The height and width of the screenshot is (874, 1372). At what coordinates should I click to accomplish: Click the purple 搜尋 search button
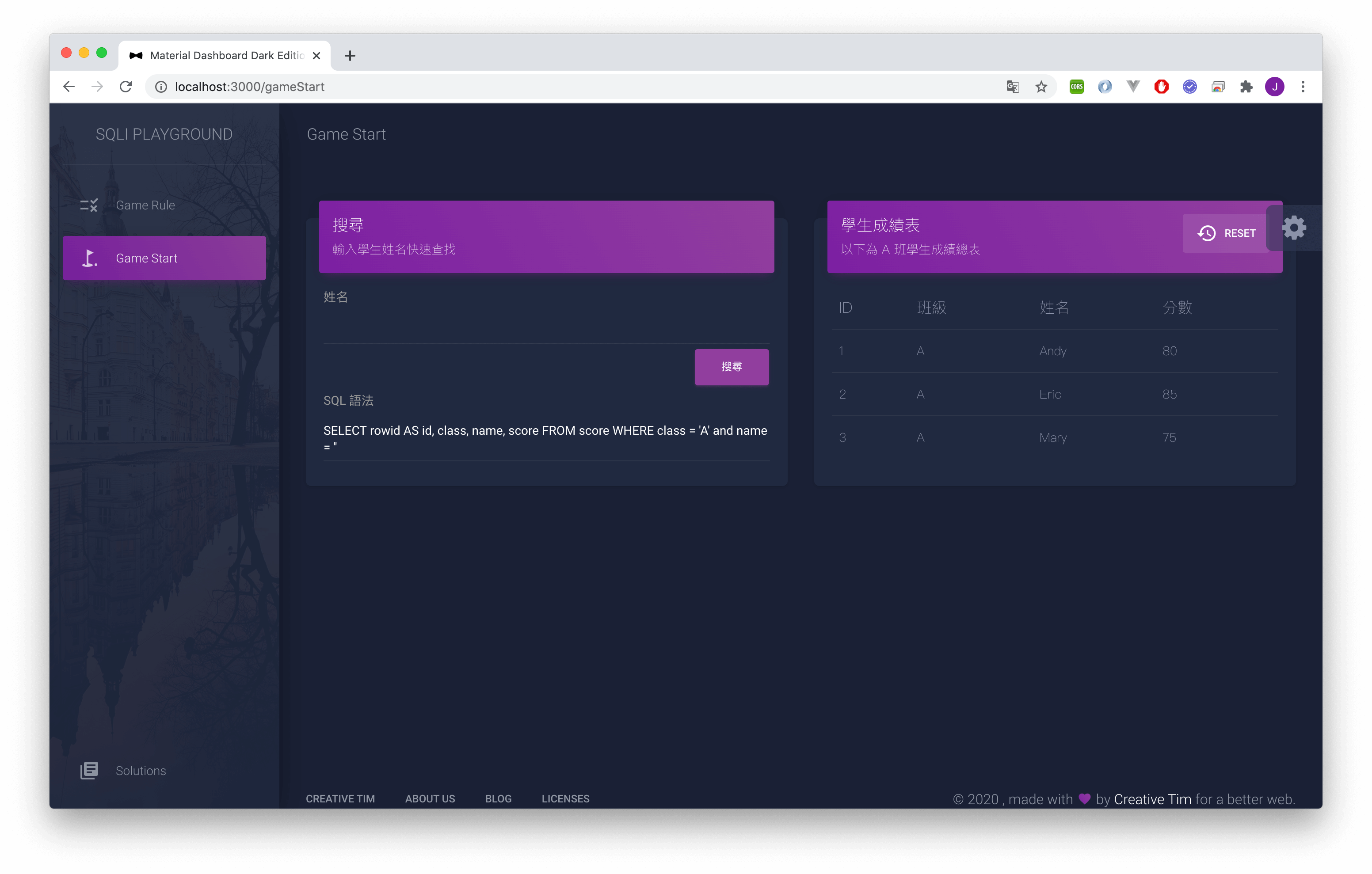(731, 367)
